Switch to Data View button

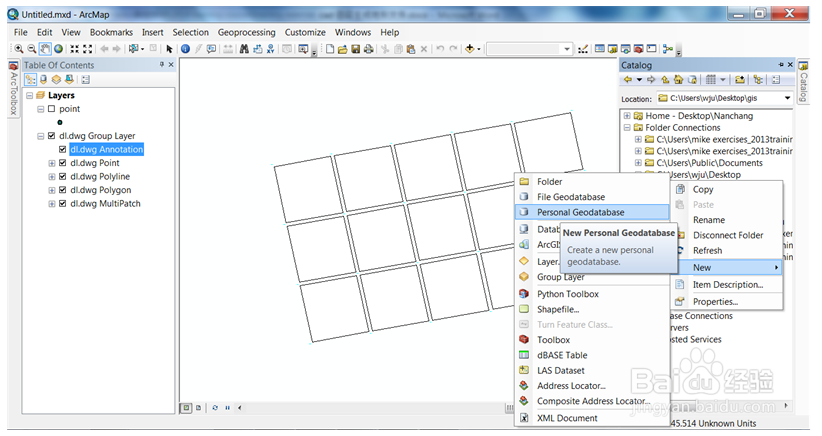pyautogui.click(x=186, y=408)
